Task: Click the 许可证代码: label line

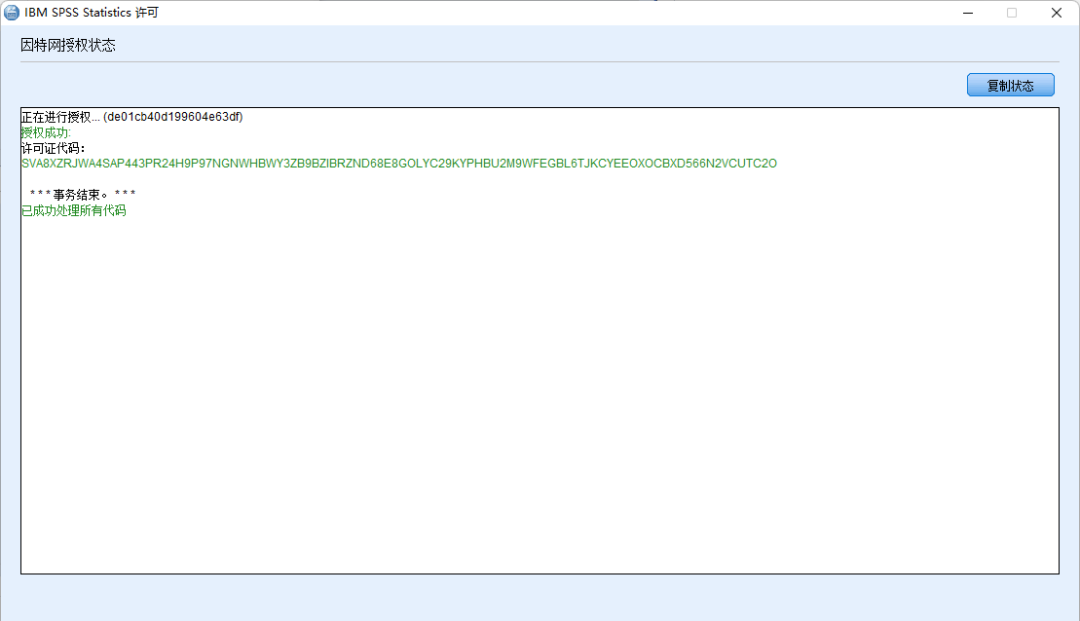Action: tap(53, 148)
